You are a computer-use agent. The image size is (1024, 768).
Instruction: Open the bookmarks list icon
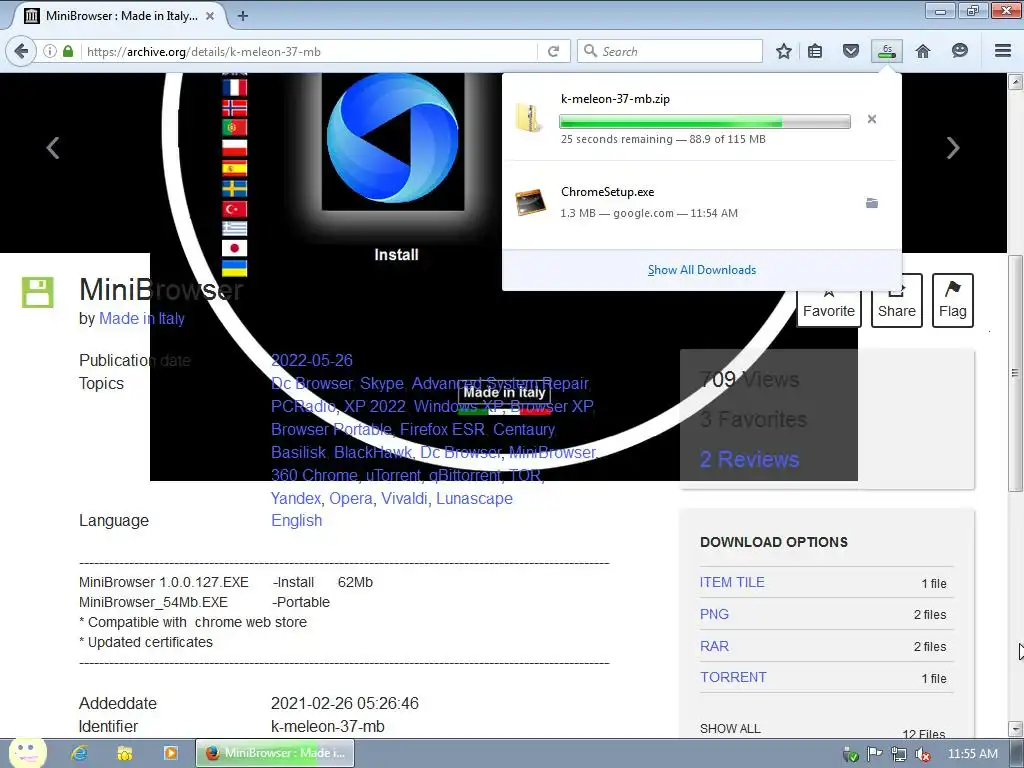[815, 51]
